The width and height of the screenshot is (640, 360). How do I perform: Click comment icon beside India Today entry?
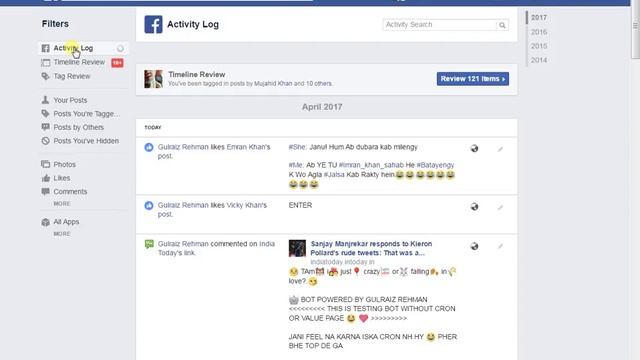pyautogui.click(x=149, y=244)
